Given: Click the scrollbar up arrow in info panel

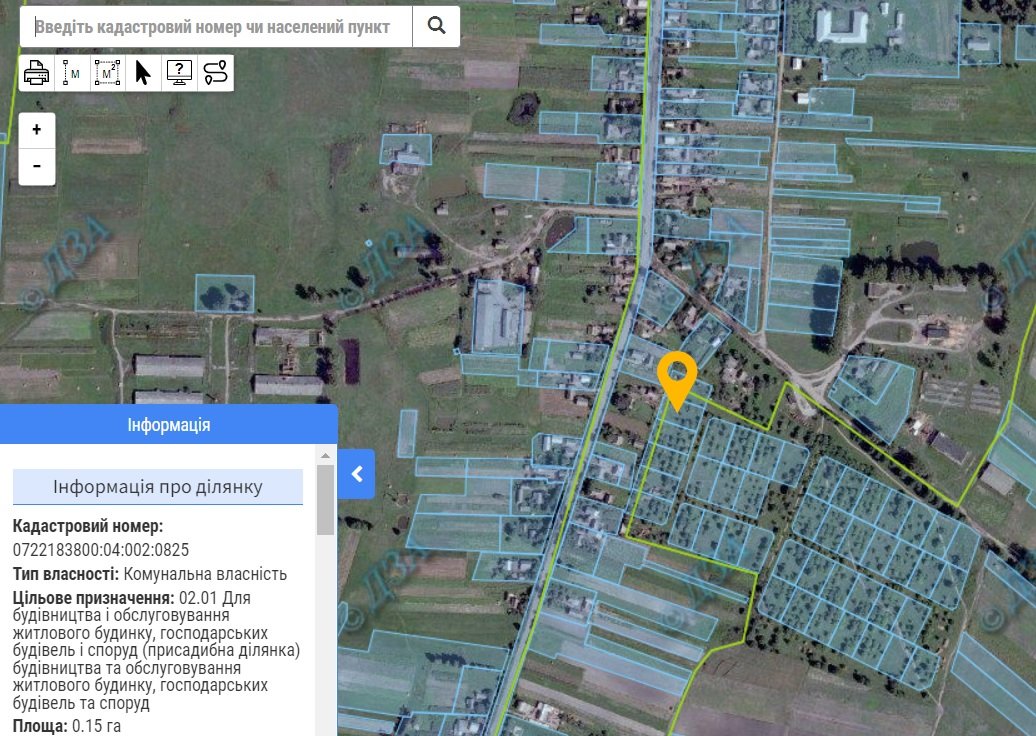Looking at the screenshot, I should tap(325, 455).
